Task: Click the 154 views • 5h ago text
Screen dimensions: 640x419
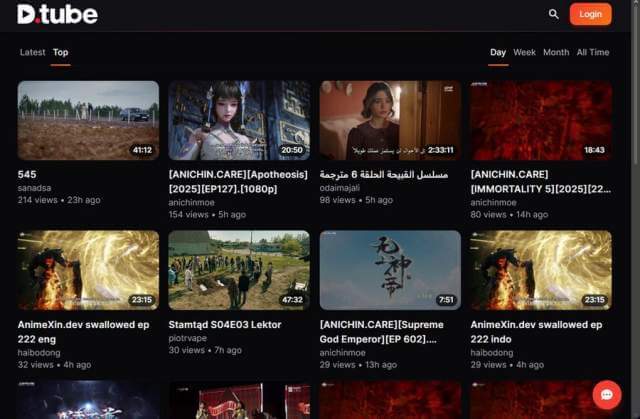Action: click(x=207, y=214)
